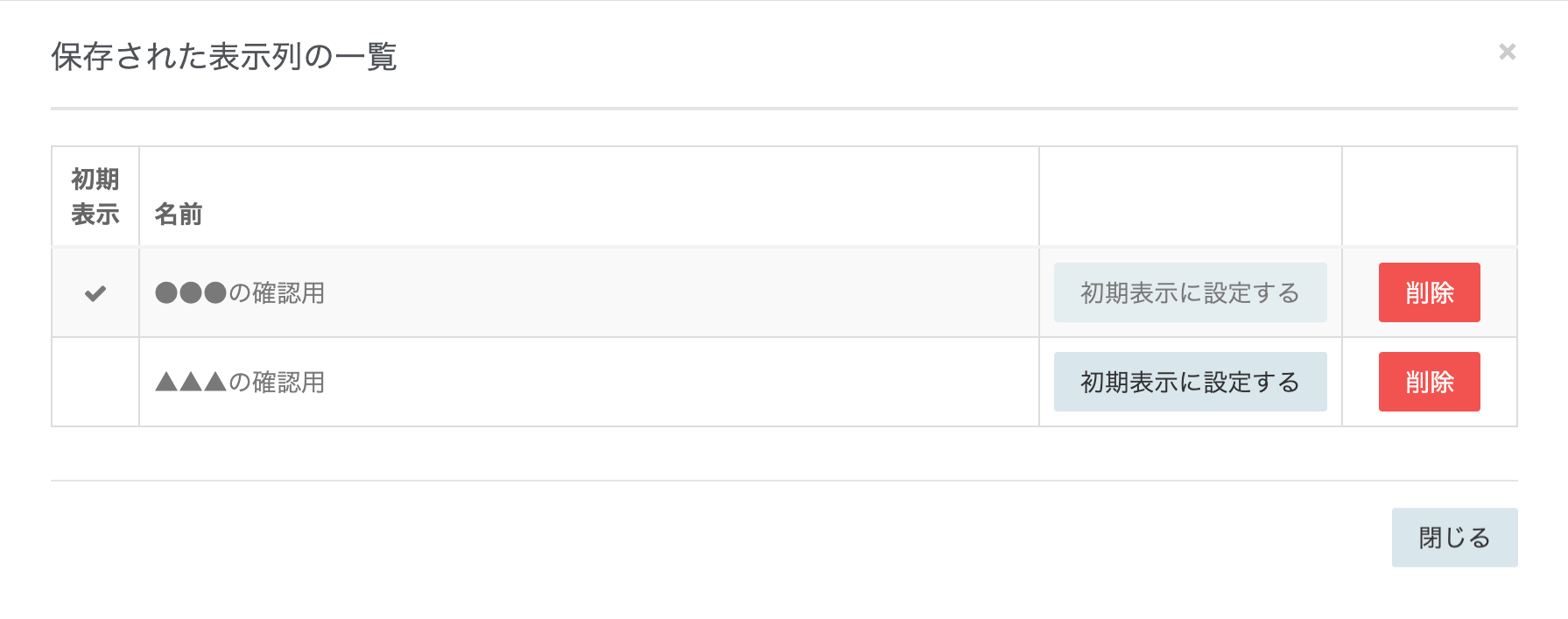The image size is (1568, 619).
Task: Click the dialog title 保存された表示列の一覧
Action: pos(224,57)
